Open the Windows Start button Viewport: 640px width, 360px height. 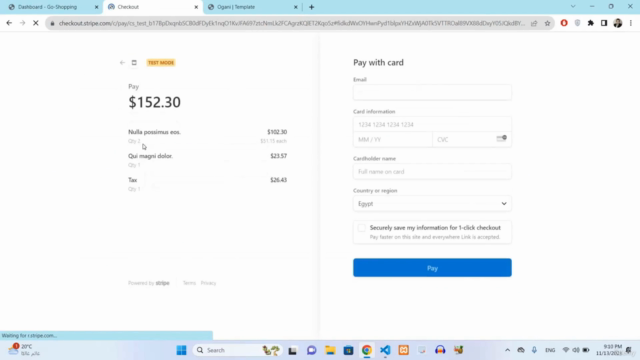[182, 350]
